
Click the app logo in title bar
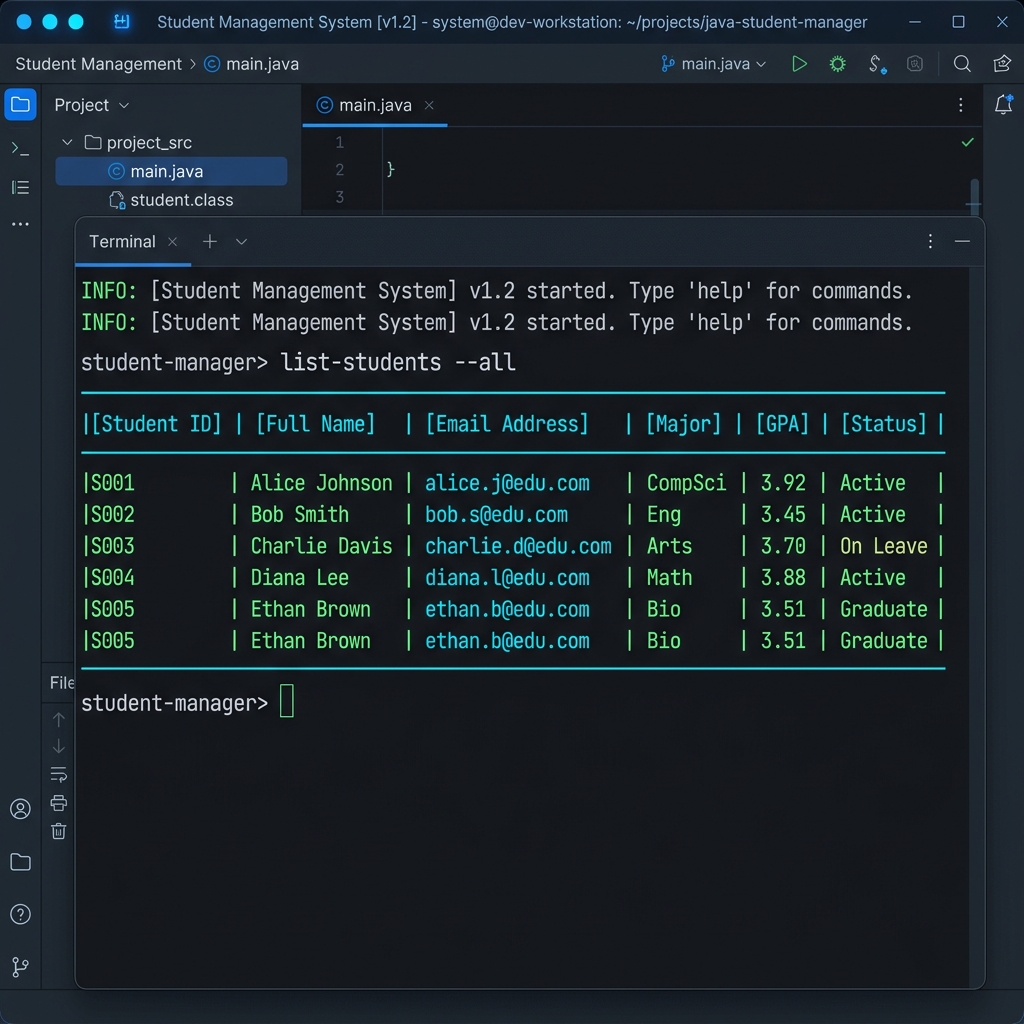121,22
